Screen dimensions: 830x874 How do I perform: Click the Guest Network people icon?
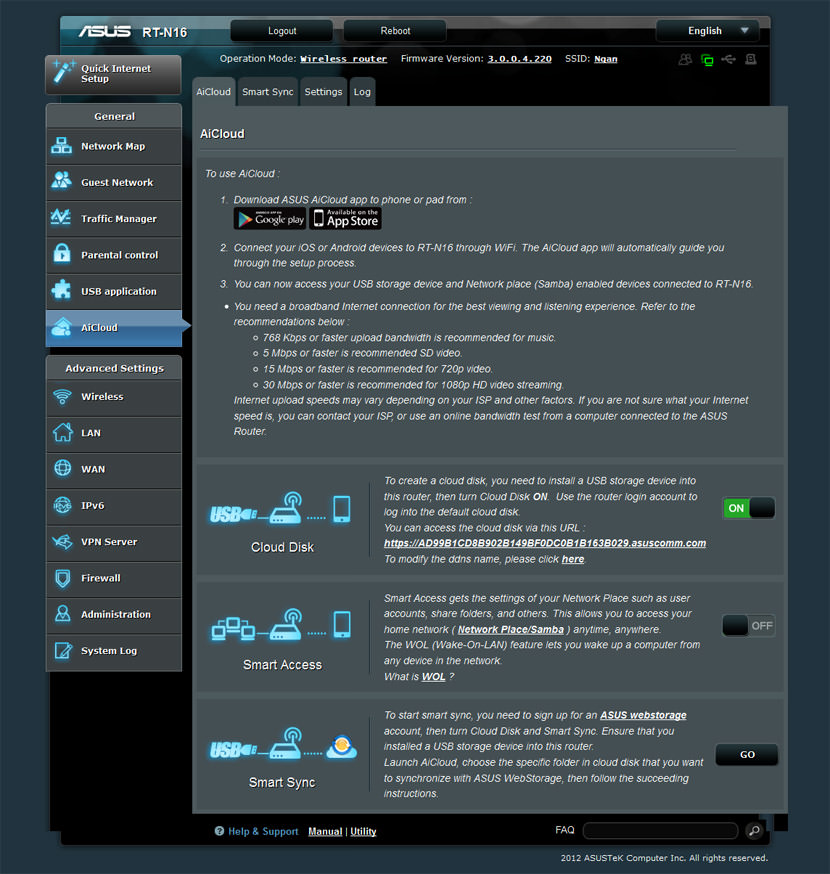pos(61,181)
